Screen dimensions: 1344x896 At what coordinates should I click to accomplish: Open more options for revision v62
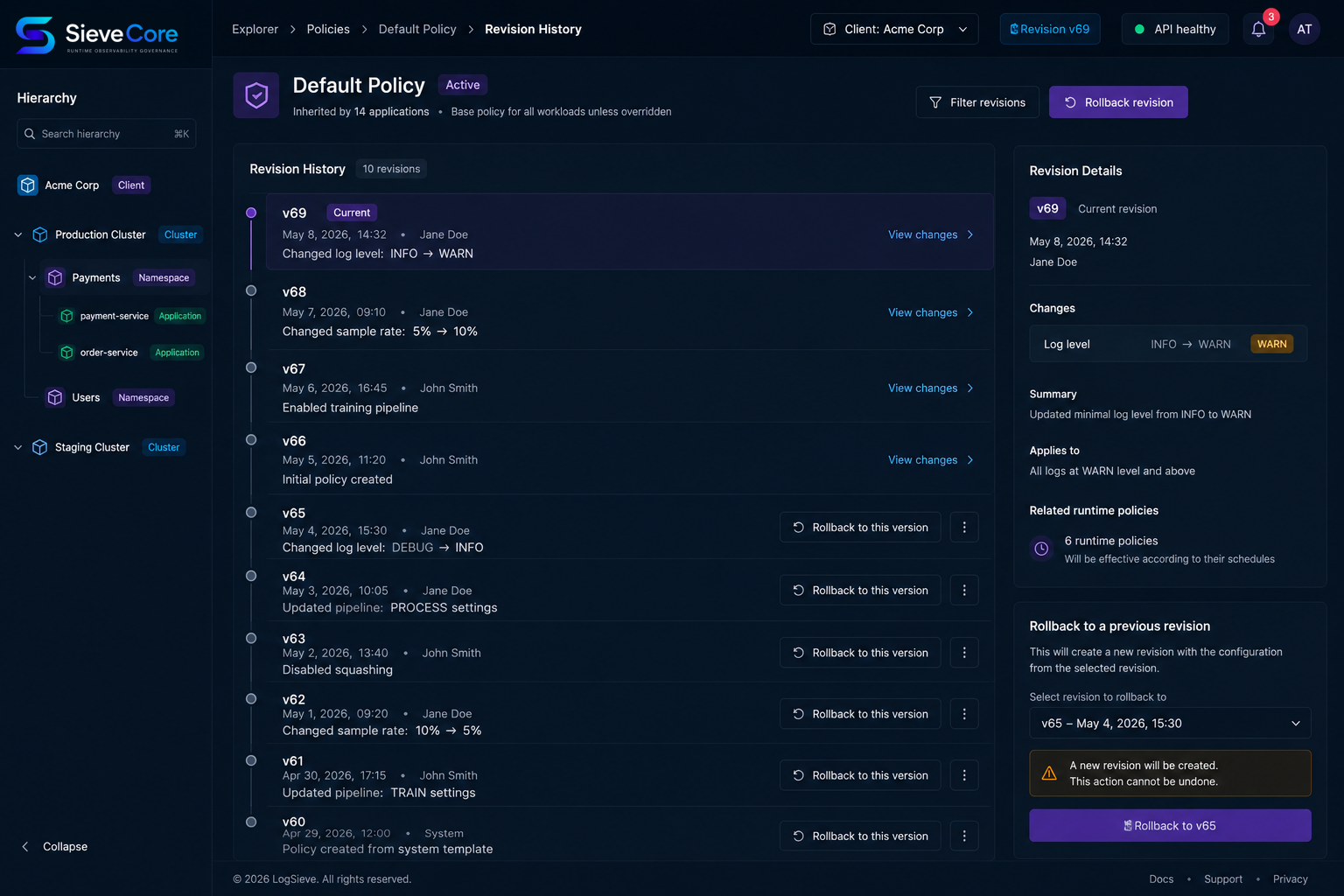point(964,714)
